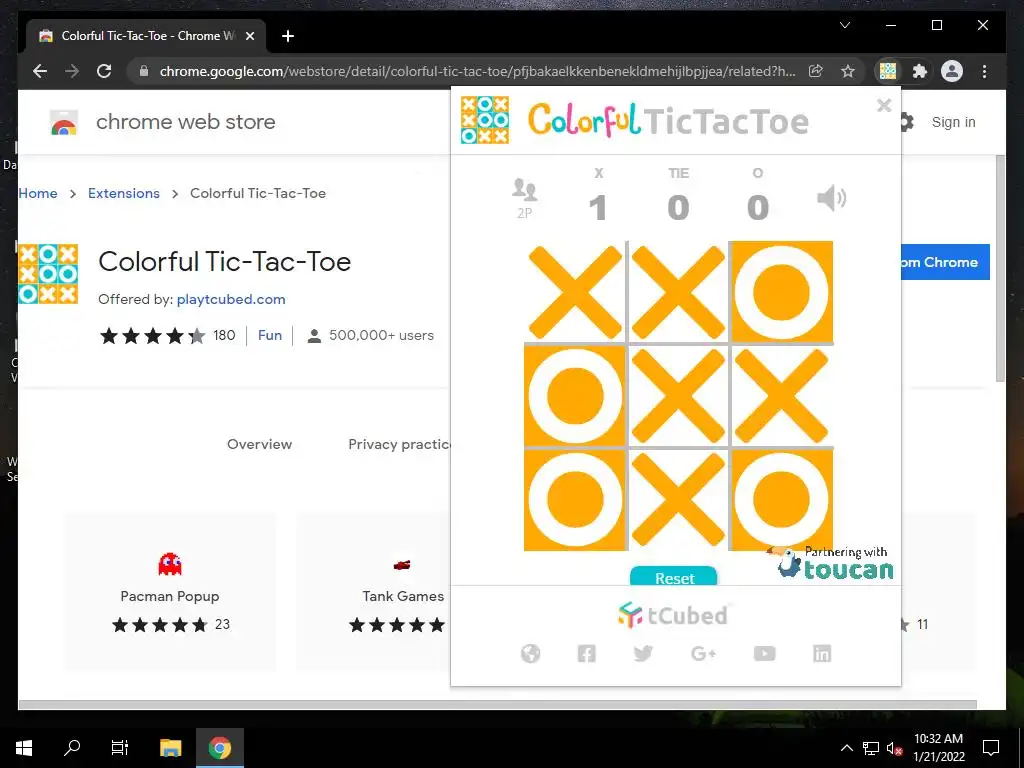The image size is (1024, 768).
Task: Click the horizontal page scrollbar
Action: tap(498, 705)
